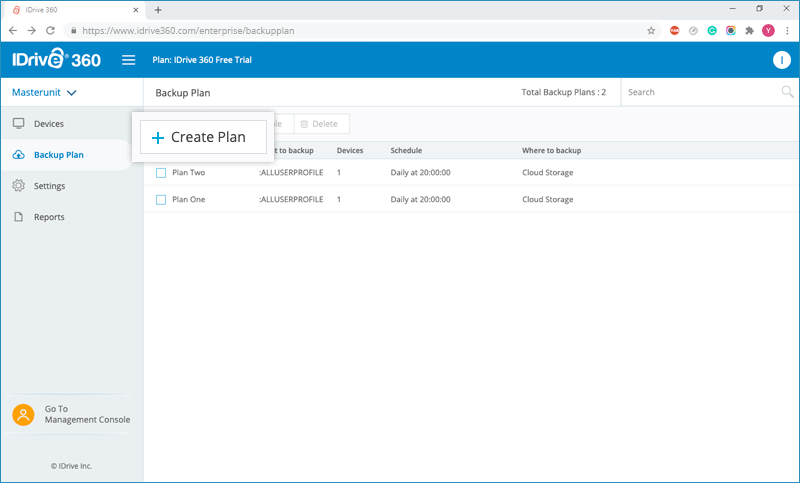800x483 pixels.
Task: Open the browser extensions puzzle icon
Action: point(749,31)
